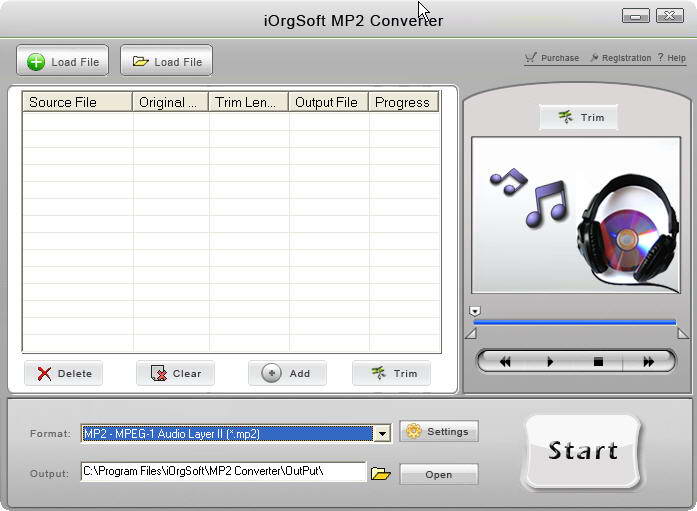The width and height of the screenshot is (697, 511).
Task: Click the left trim start marker
Action: 471,334
